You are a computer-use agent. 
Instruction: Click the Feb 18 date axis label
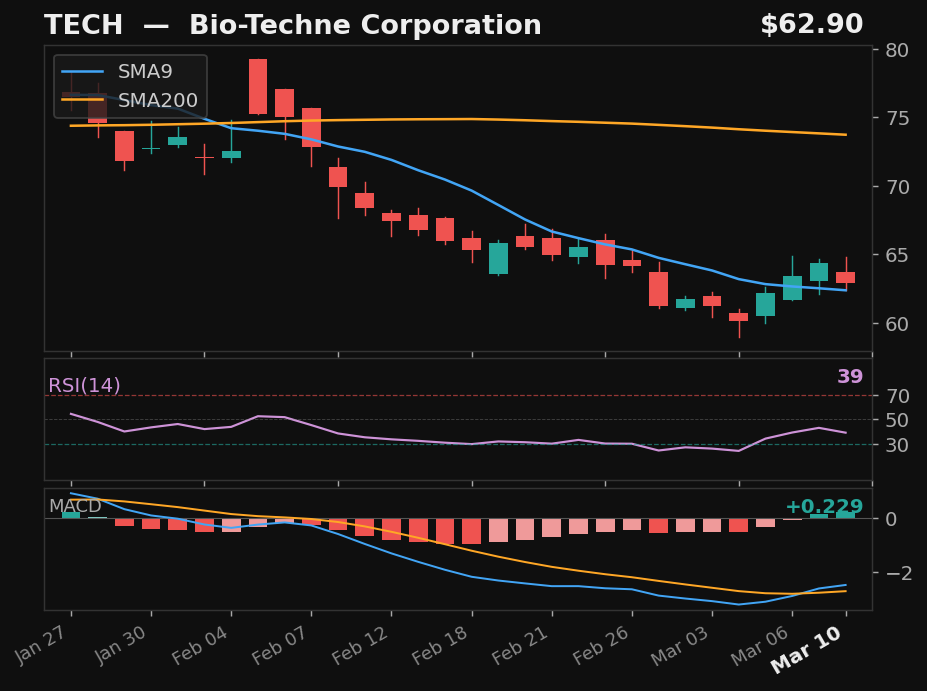click(x=441, y=643)
